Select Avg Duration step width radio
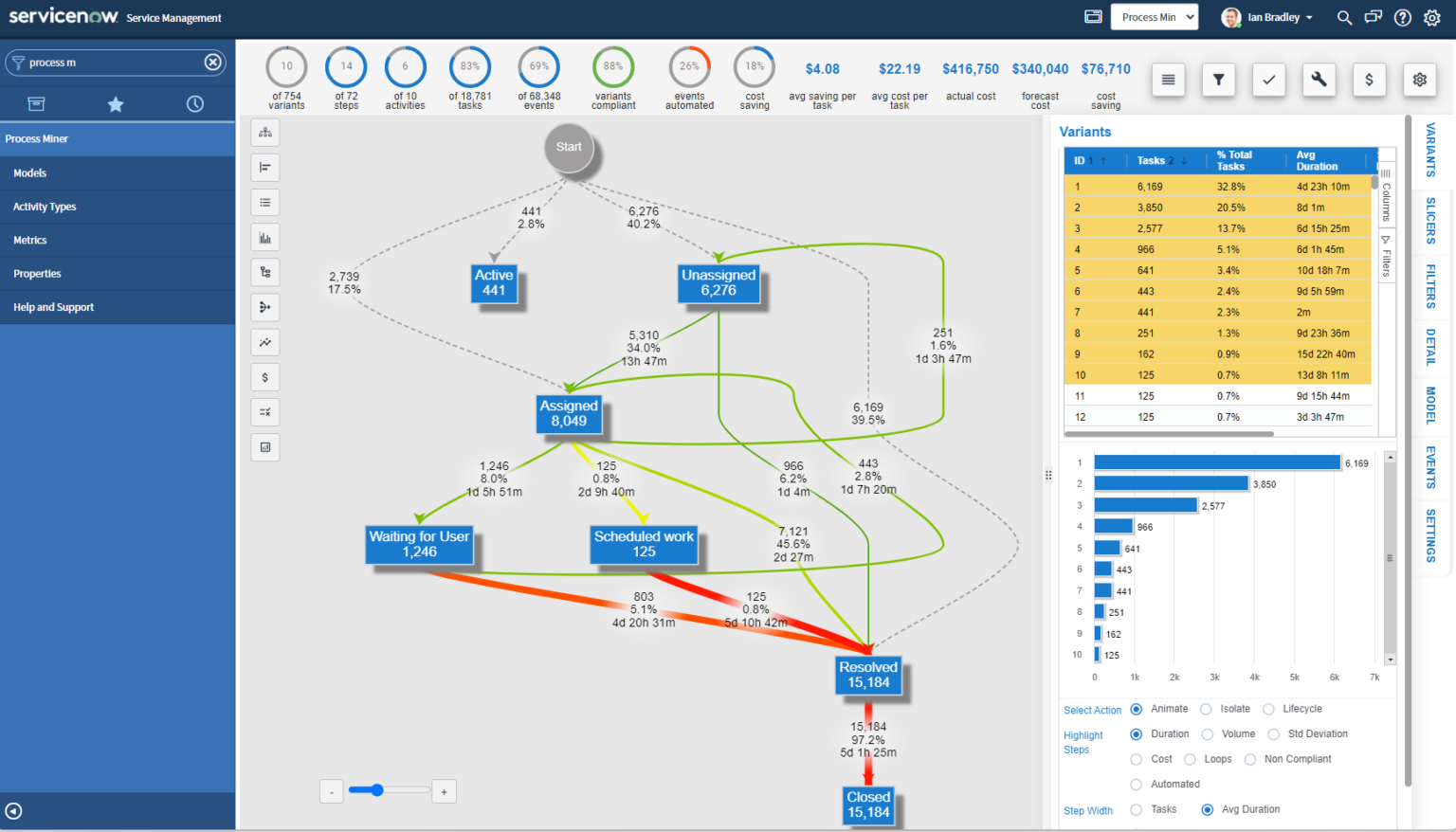This screenshot has height=832, width=1456. pyautogui.click(x=1207, y=809)
